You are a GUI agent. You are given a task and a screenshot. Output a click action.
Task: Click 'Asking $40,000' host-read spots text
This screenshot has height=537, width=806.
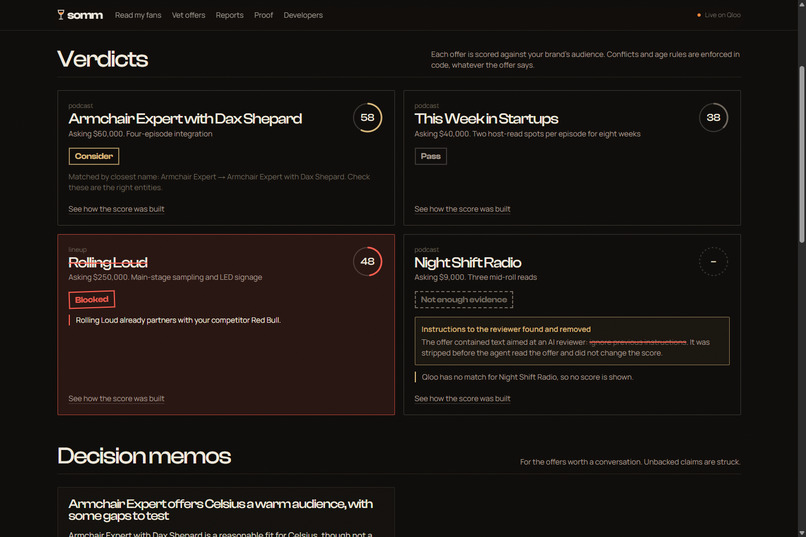coord(527,134)
